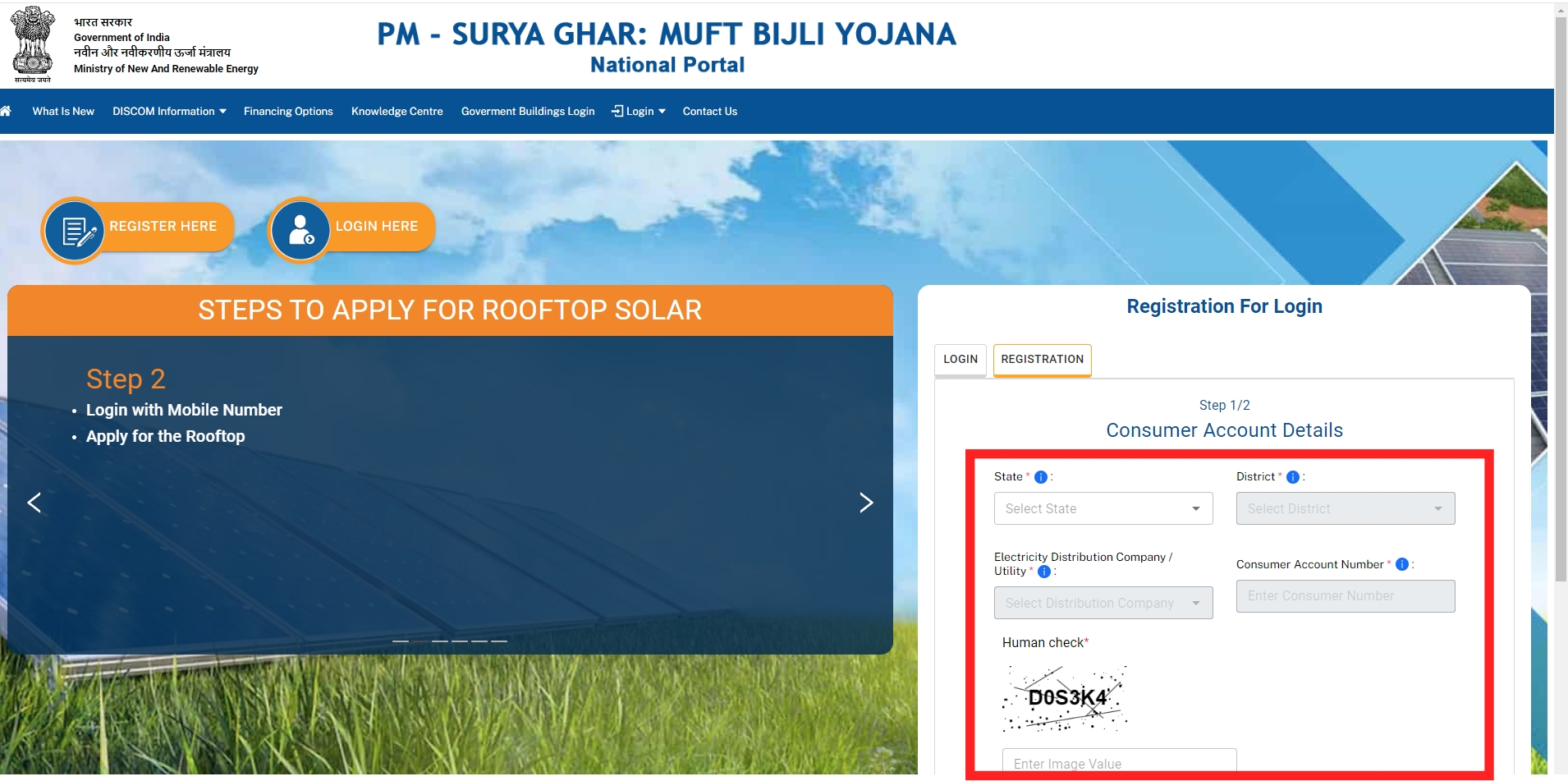Click the District info icon
This screenshot has width=1568, height=781.
click(1293, 477)
